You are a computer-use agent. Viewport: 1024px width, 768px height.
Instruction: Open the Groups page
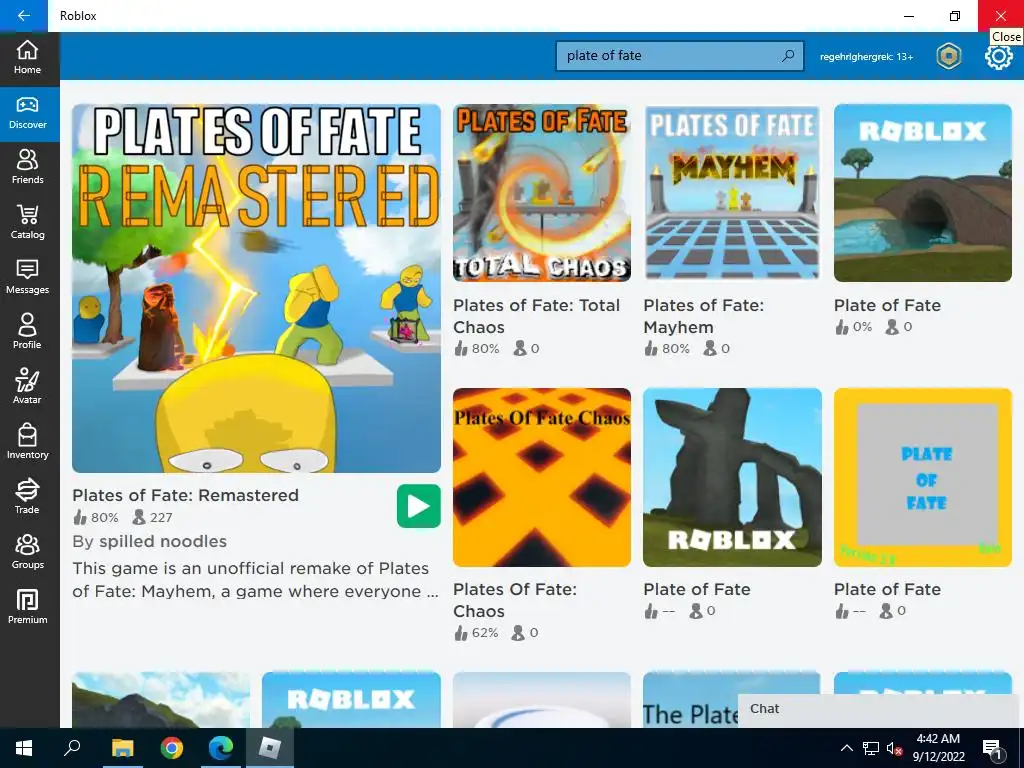[27, 552]
